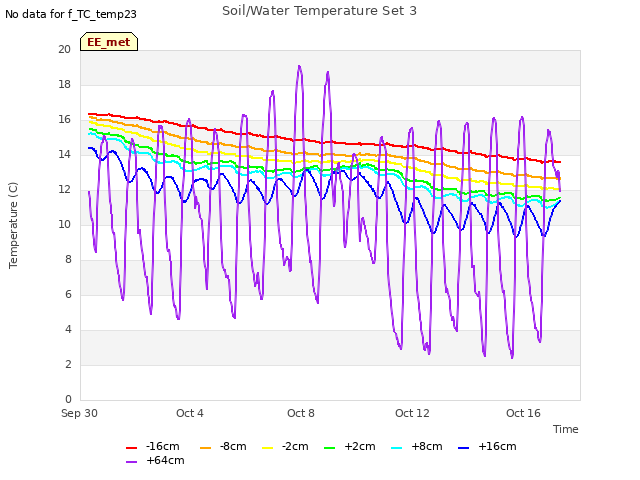Click the y-axis tick value 20
Viewport: 640px width, 480px height.
(64, 49)
